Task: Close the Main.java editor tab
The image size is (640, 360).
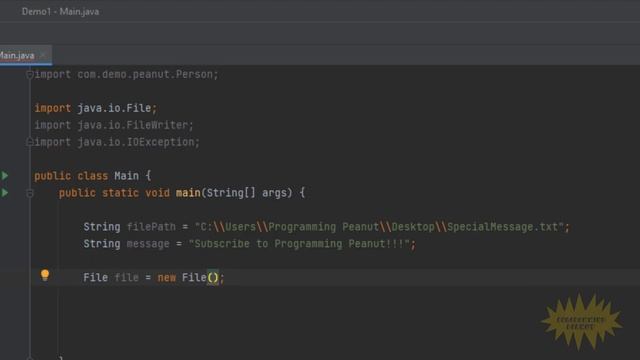Action: [x=42, y=56]
